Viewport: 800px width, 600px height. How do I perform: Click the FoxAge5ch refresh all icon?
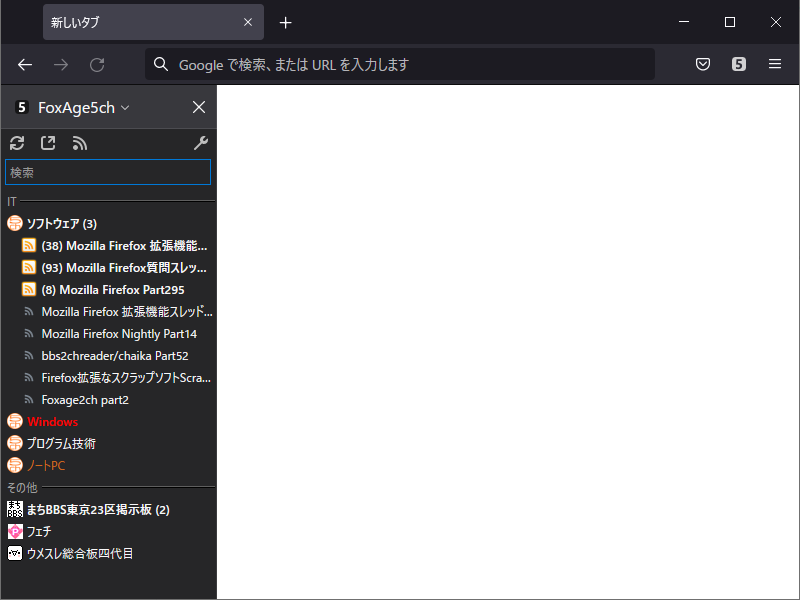pyautogui.click(x=17, y=143)
